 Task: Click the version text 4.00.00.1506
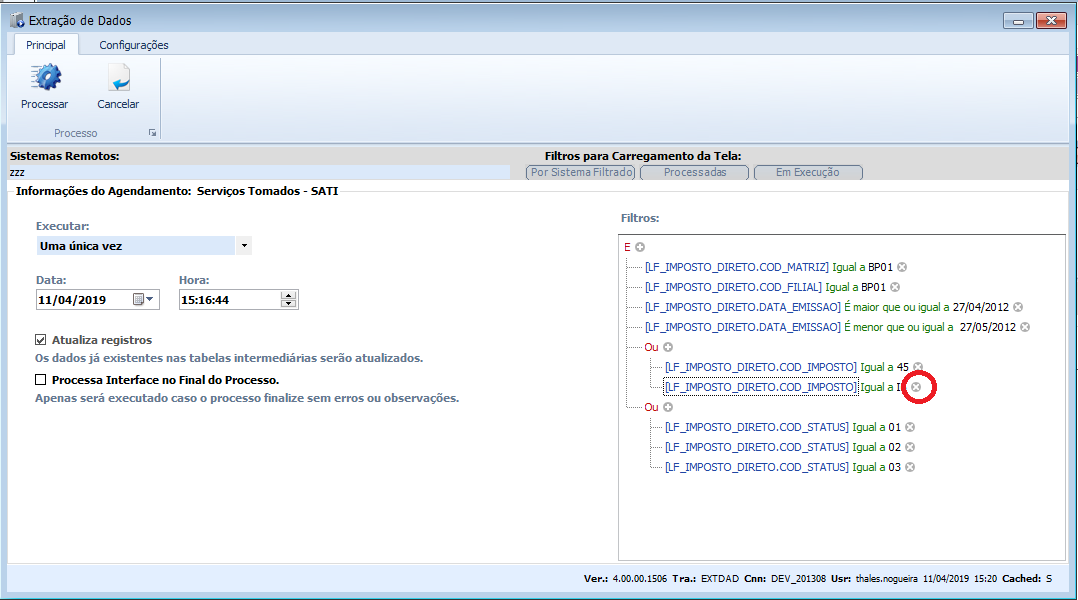point(639,579)
